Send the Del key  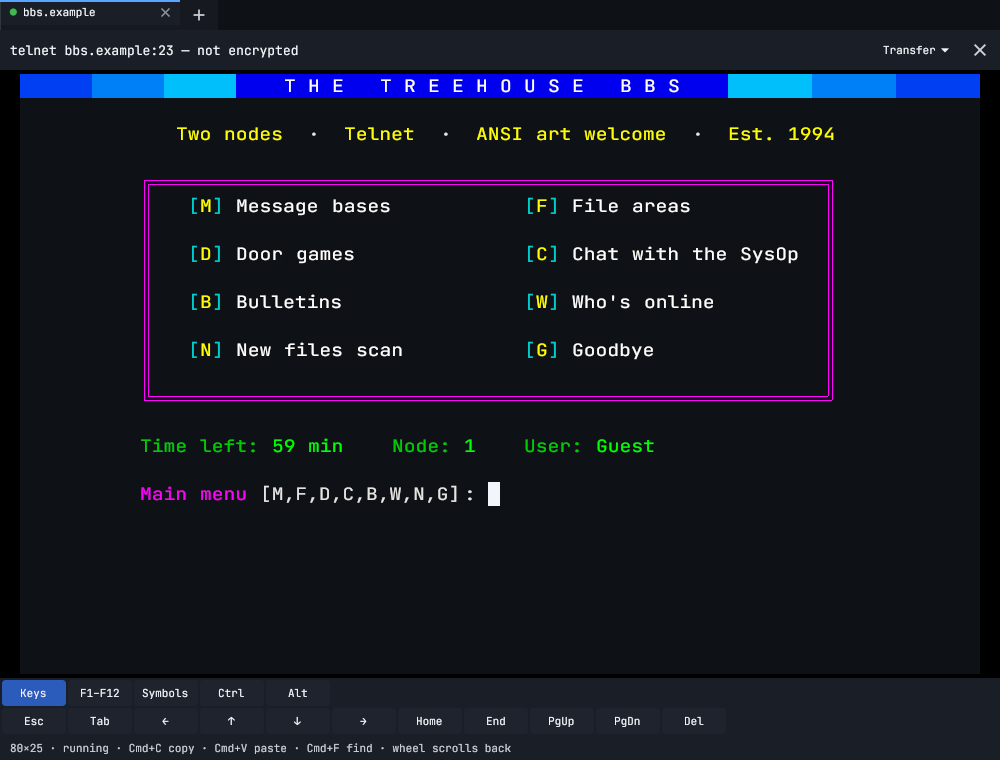point(694,721)
